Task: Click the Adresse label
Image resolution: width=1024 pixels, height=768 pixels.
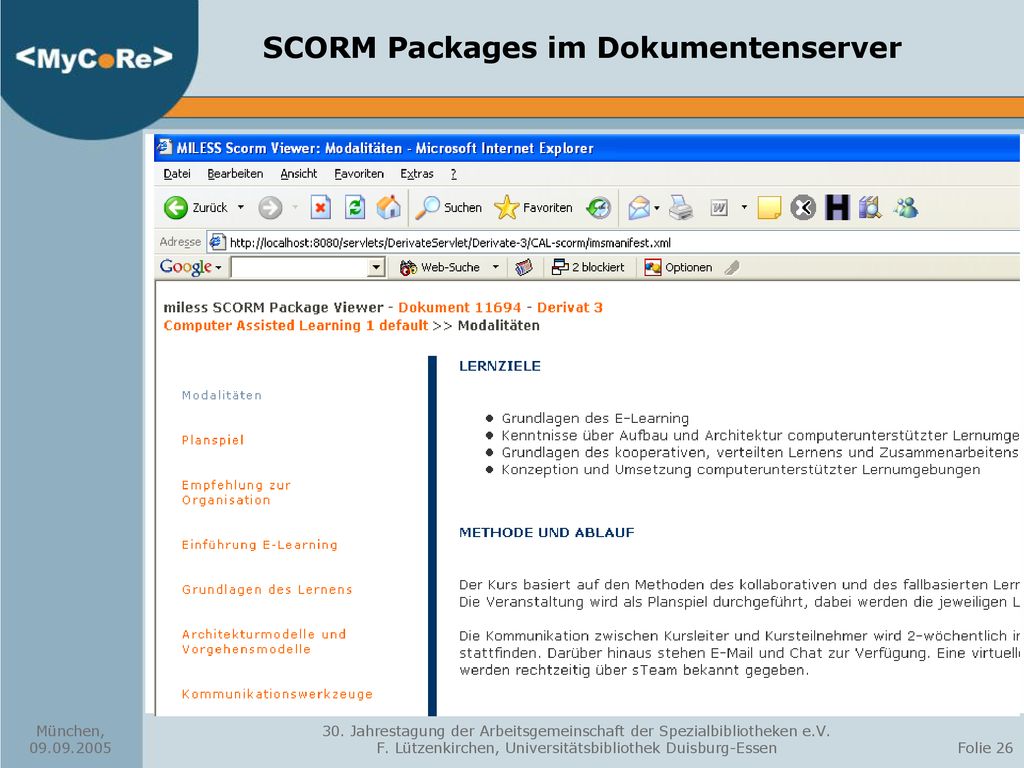Action: pyautogui.click(x=180, y=242)
